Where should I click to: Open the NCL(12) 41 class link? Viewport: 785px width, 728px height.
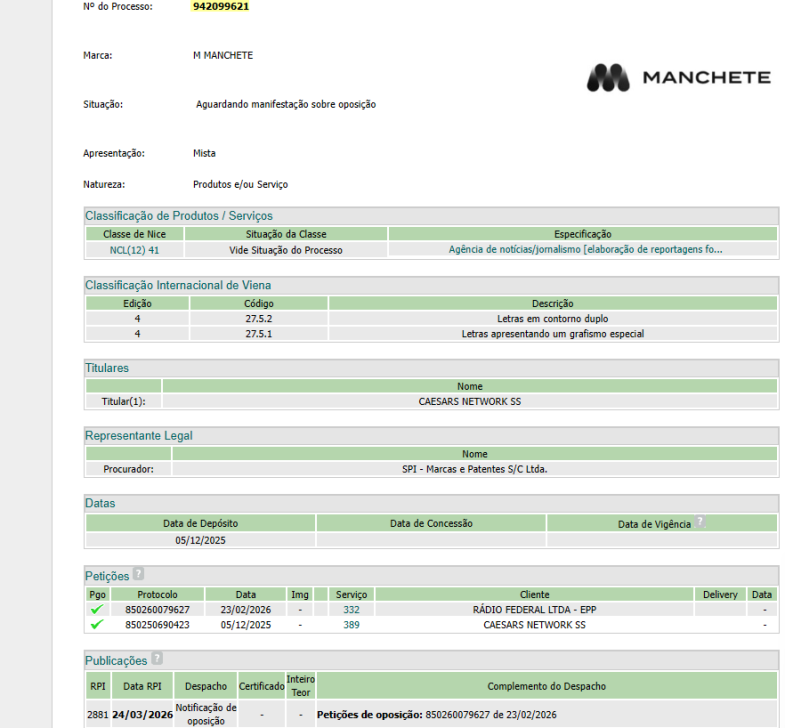134,250
